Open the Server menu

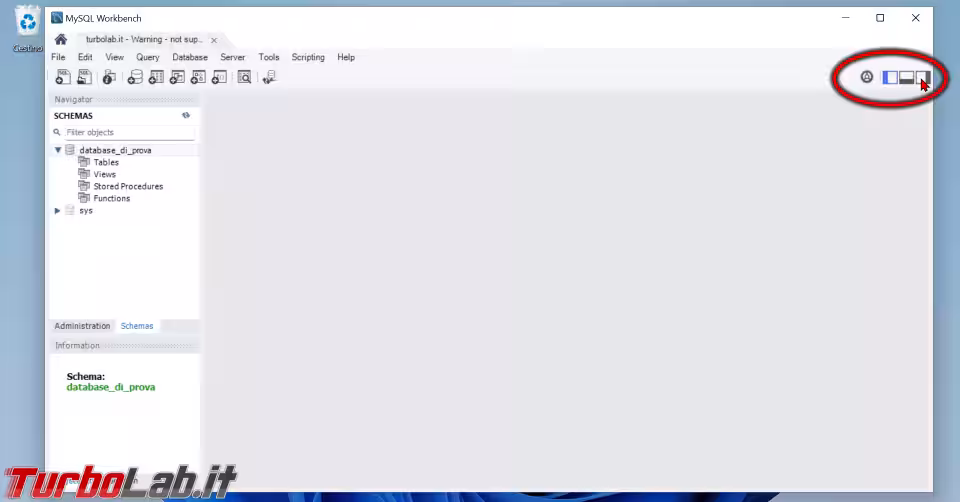pyautogui.click(x=233, y=57)
